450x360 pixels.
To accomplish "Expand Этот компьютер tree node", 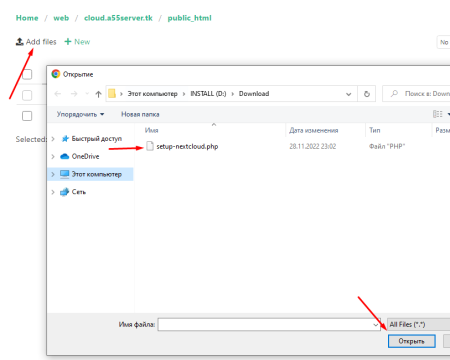I will tap(53, 174).
